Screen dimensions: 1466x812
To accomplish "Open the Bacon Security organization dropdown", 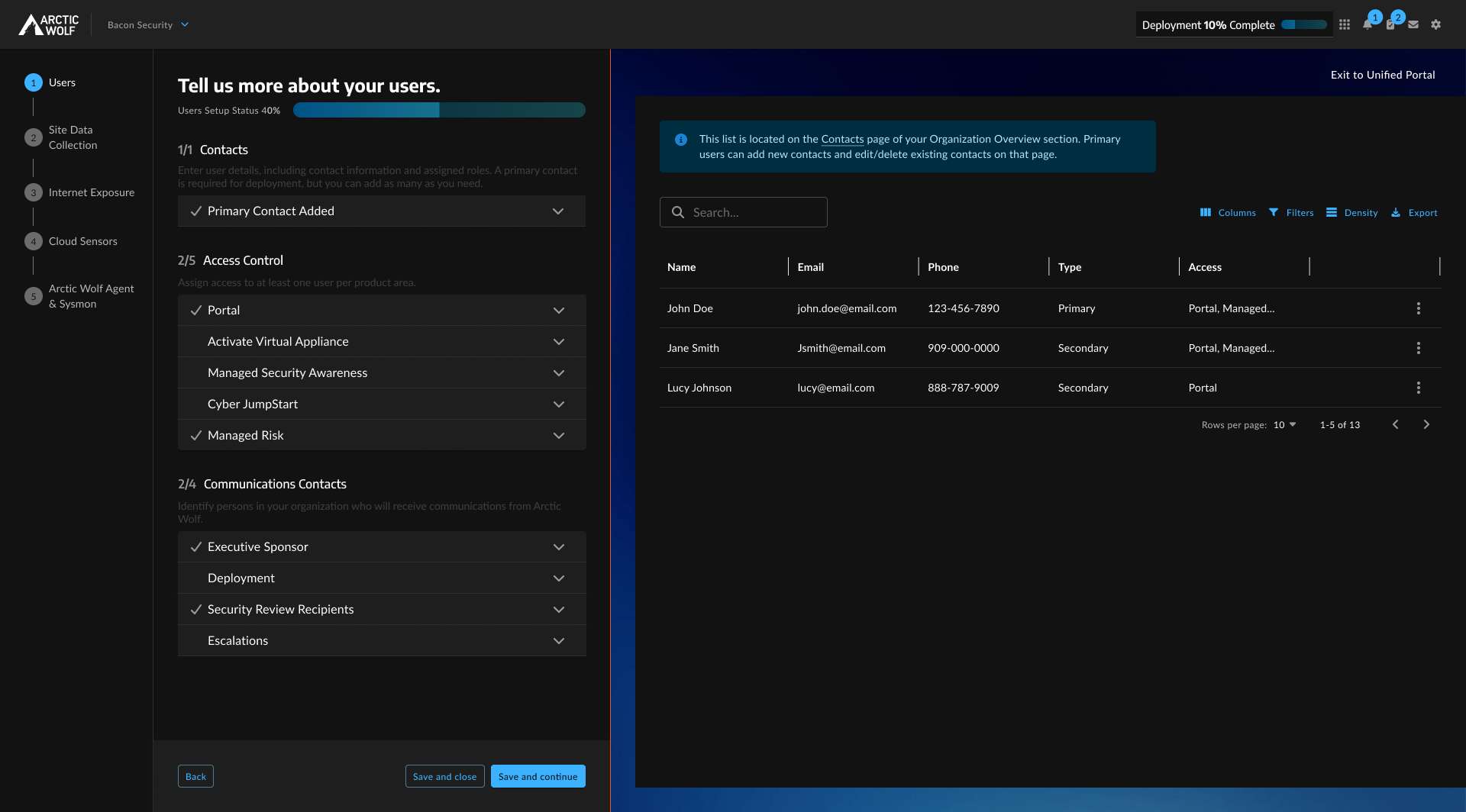I will click(148, 24).
